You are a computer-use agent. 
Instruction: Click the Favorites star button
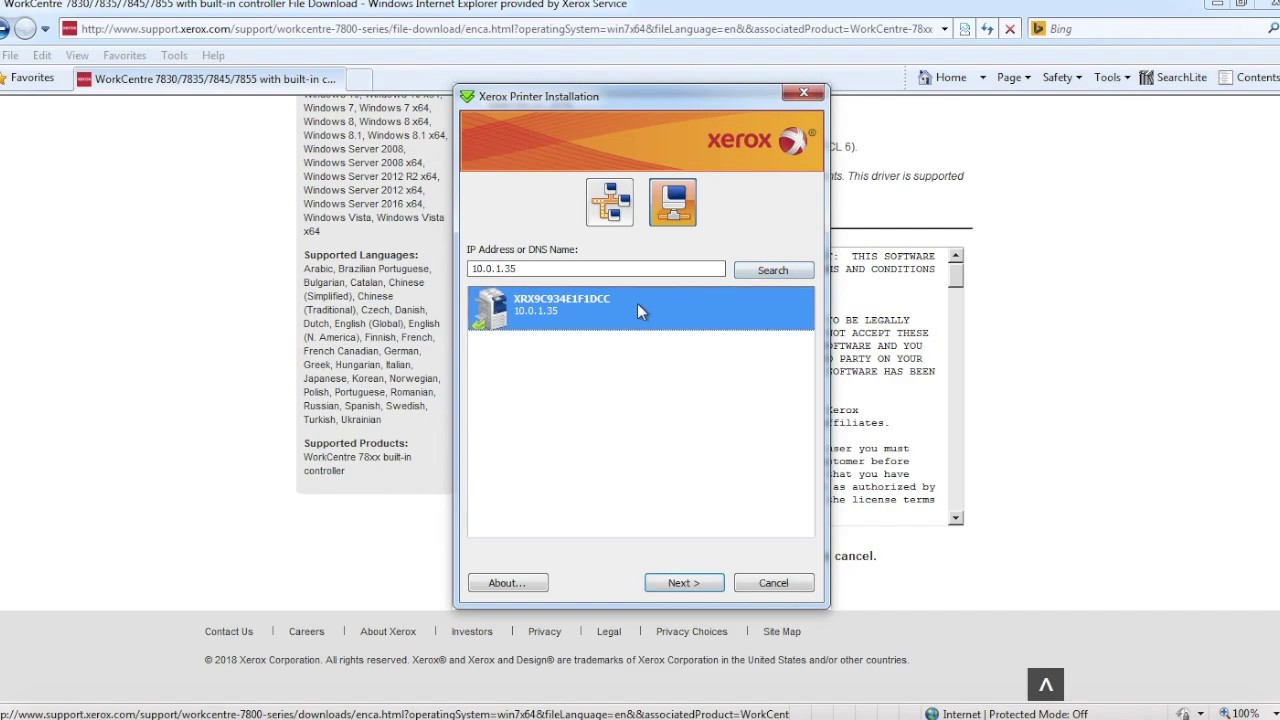pos(27,77)
